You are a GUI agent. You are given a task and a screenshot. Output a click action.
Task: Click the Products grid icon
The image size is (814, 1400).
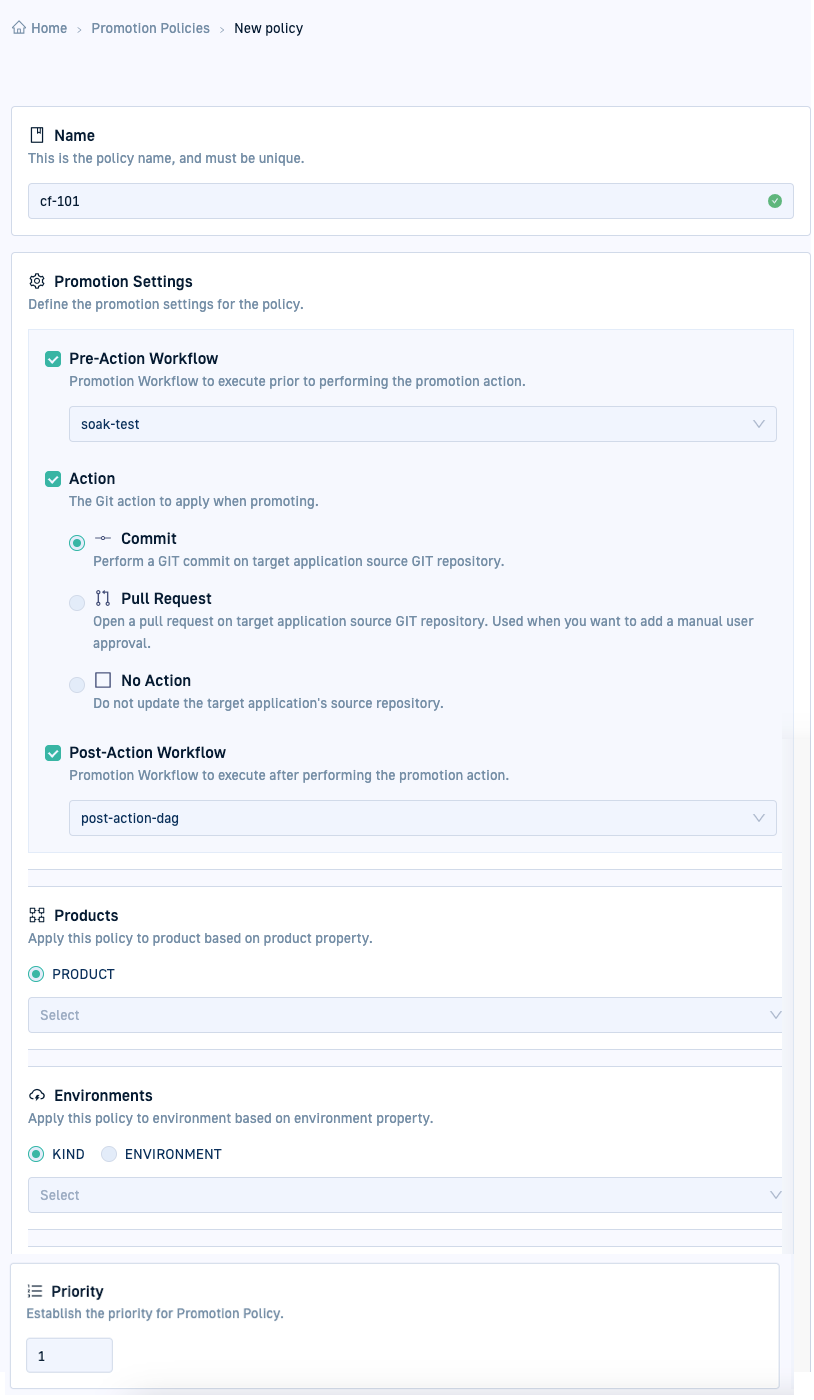pyautogui.click(x=37, y=915)
